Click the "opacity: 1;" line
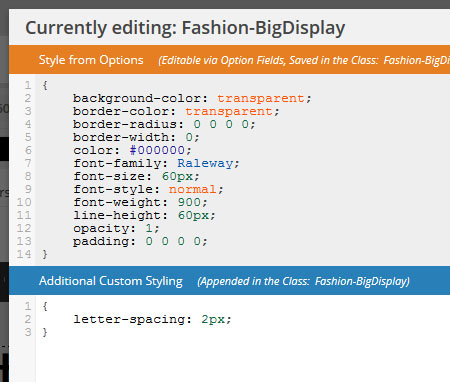Viewport: 450px width, 382px height. [x=116, y=228]
